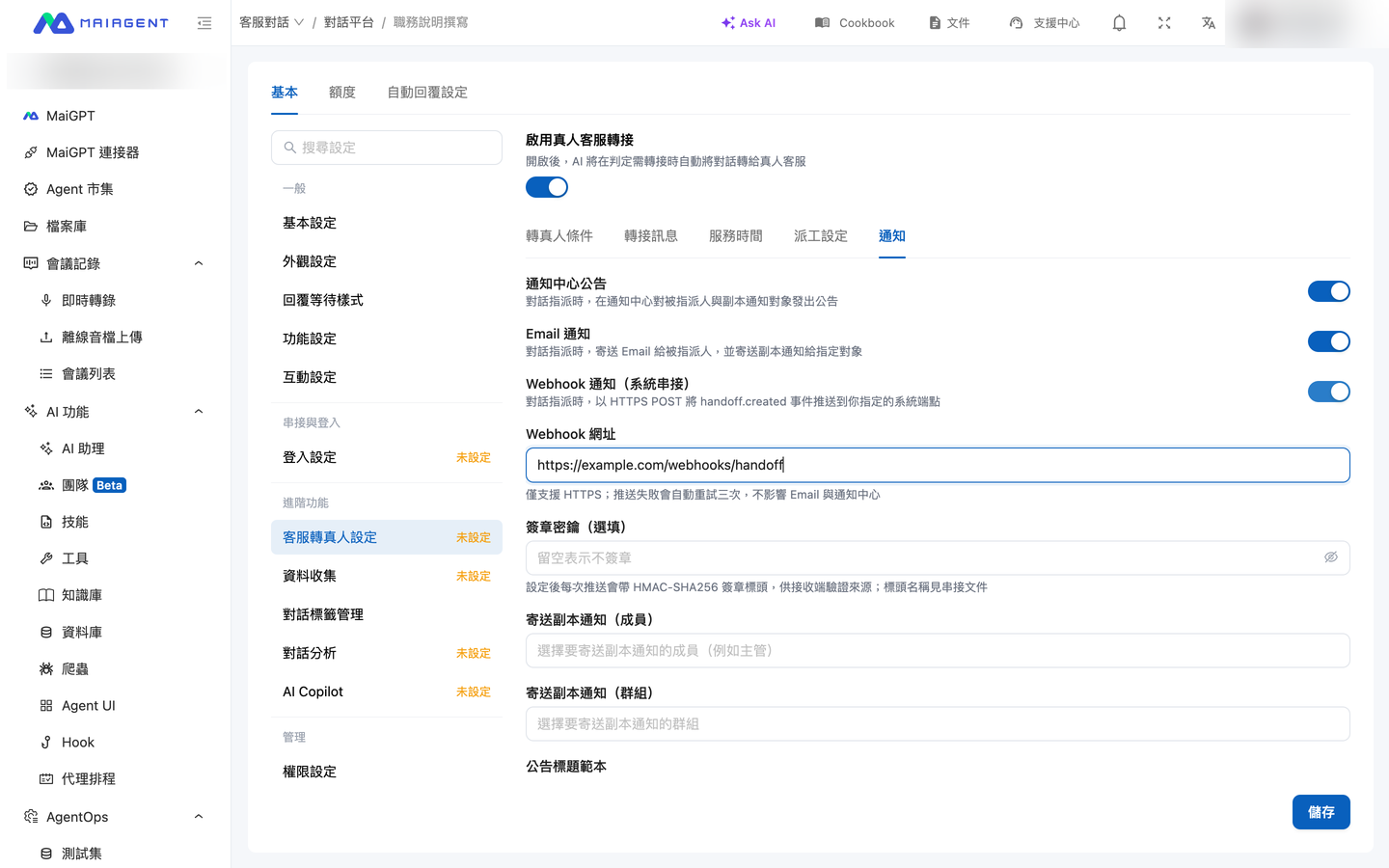1389x868 pixels.
Task: Open 支援中心
Action: click(x=1045, y=23)
